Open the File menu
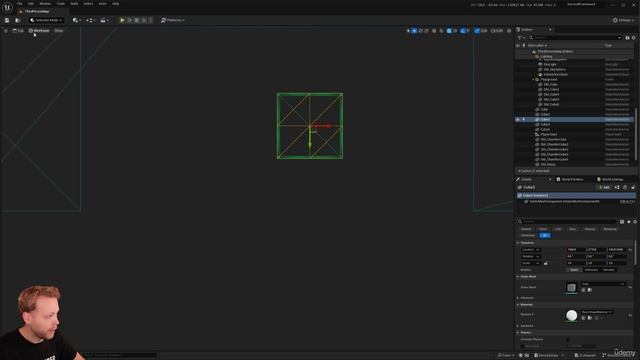 click(x=19, y=4)
